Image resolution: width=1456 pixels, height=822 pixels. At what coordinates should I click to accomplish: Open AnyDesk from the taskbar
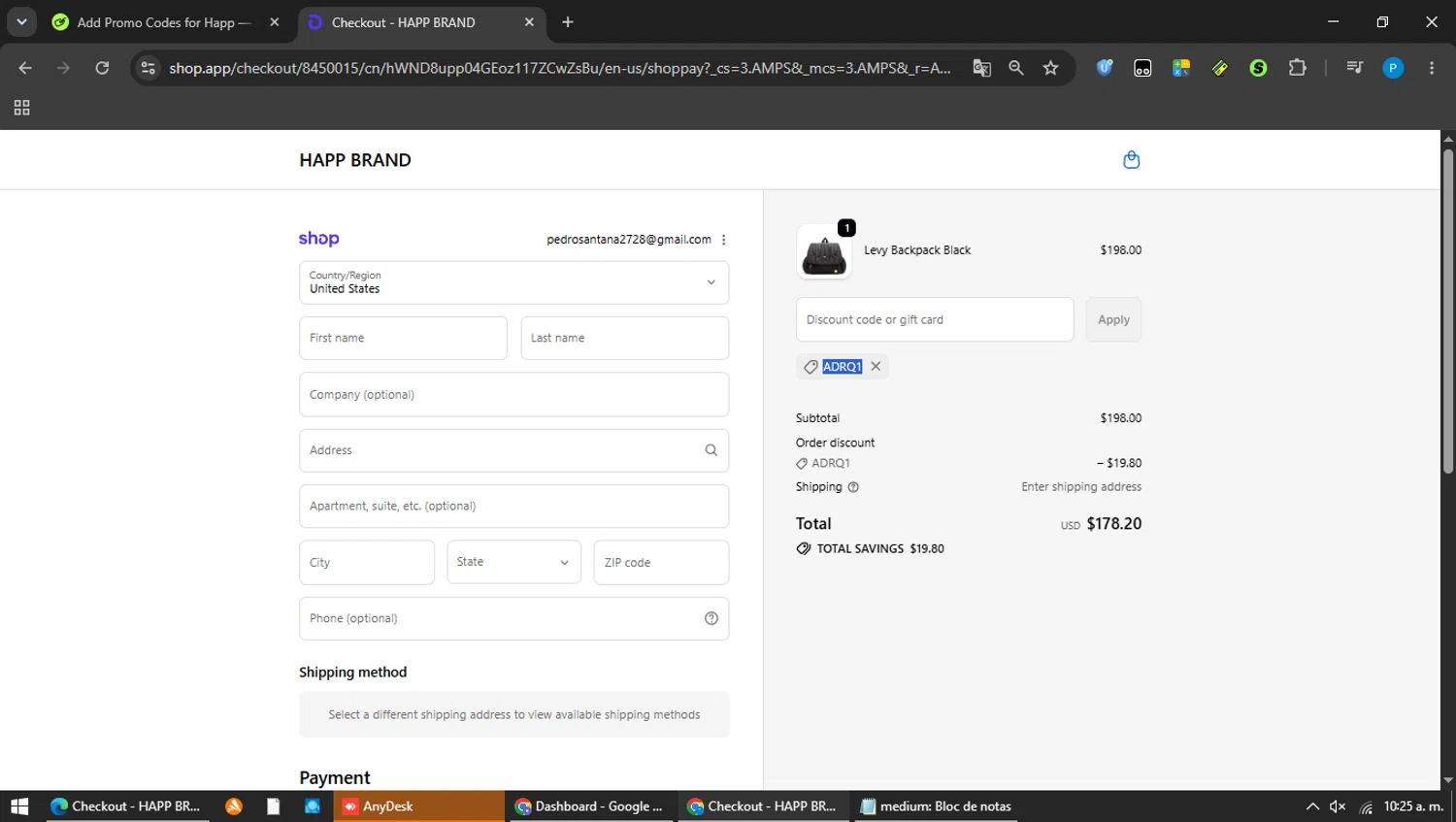click(417, 806)
